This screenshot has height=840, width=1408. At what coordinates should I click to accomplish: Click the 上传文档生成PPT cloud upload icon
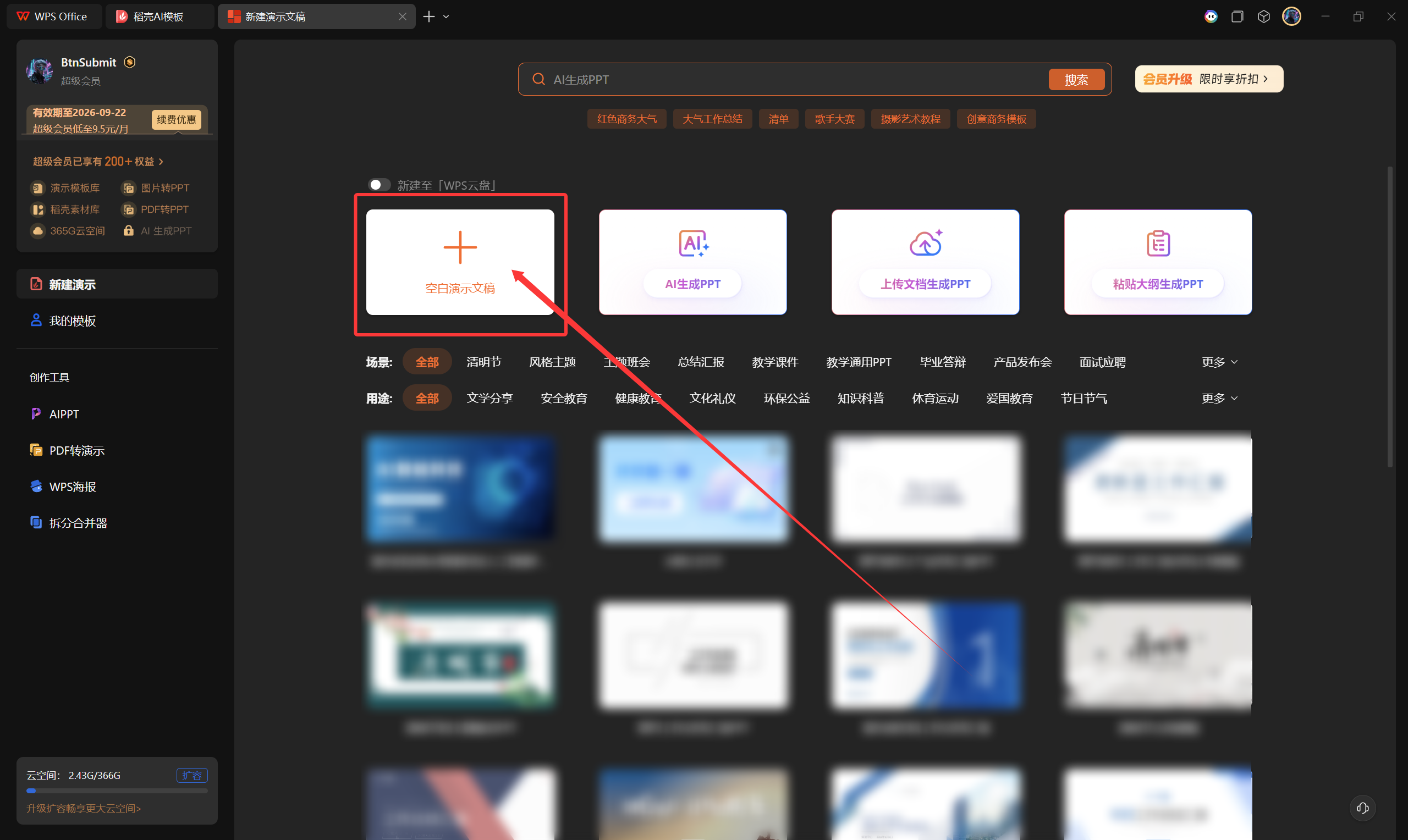pyautogui.click(x=925, y=244)
